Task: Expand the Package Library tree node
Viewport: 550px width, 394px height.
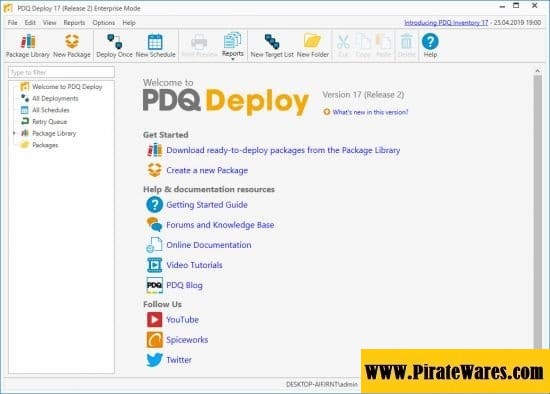Action: [14, 133]
